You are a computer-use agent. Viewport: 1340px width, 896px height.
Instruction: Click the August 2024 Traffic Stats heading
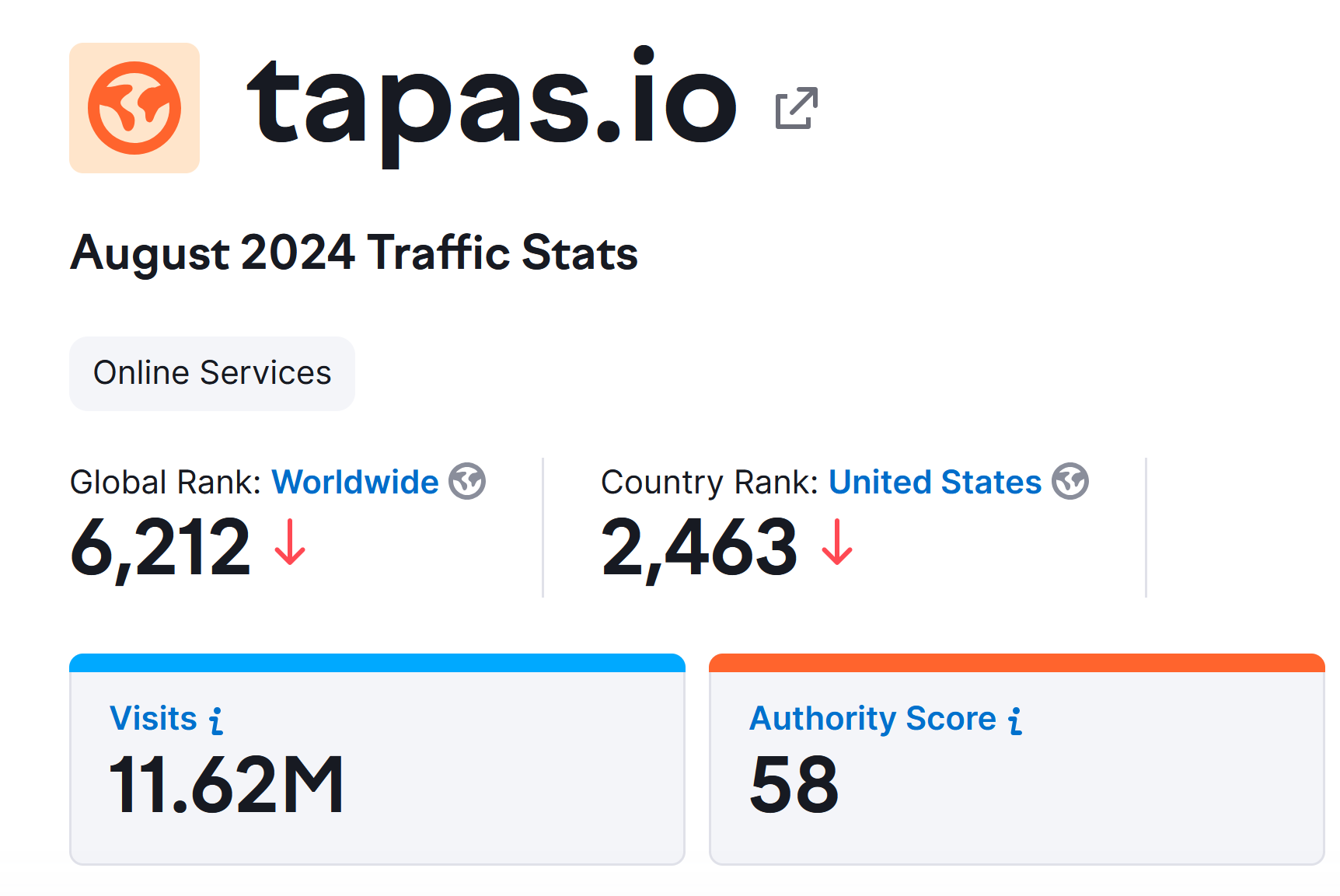(354, 253)
